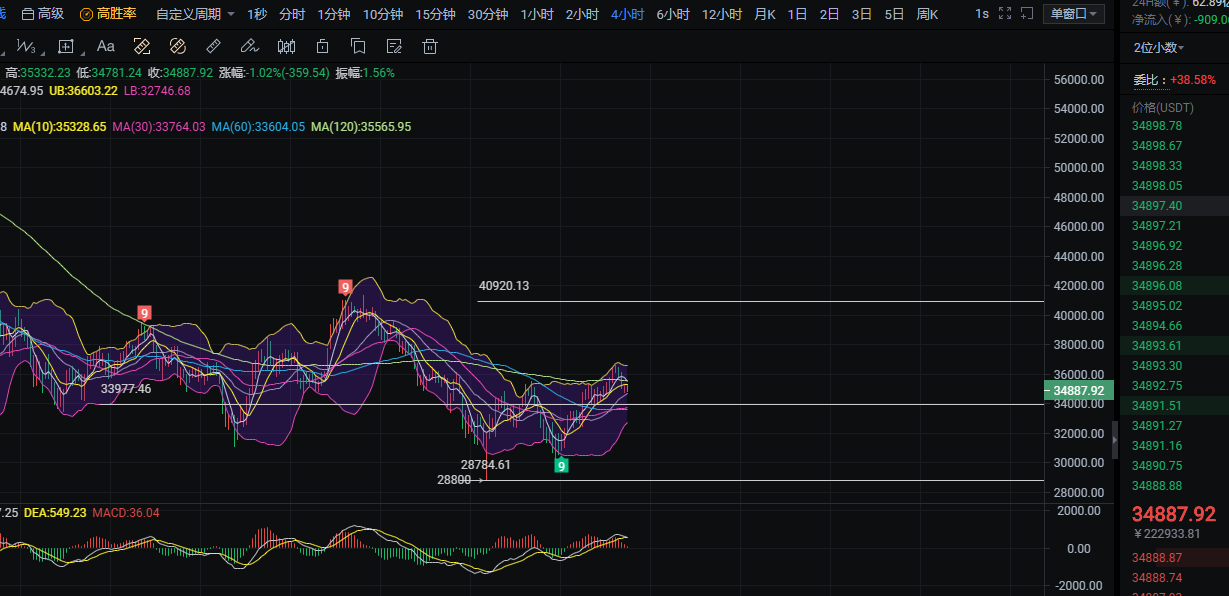Select the 周K weekly timeframe

(927, 14)
